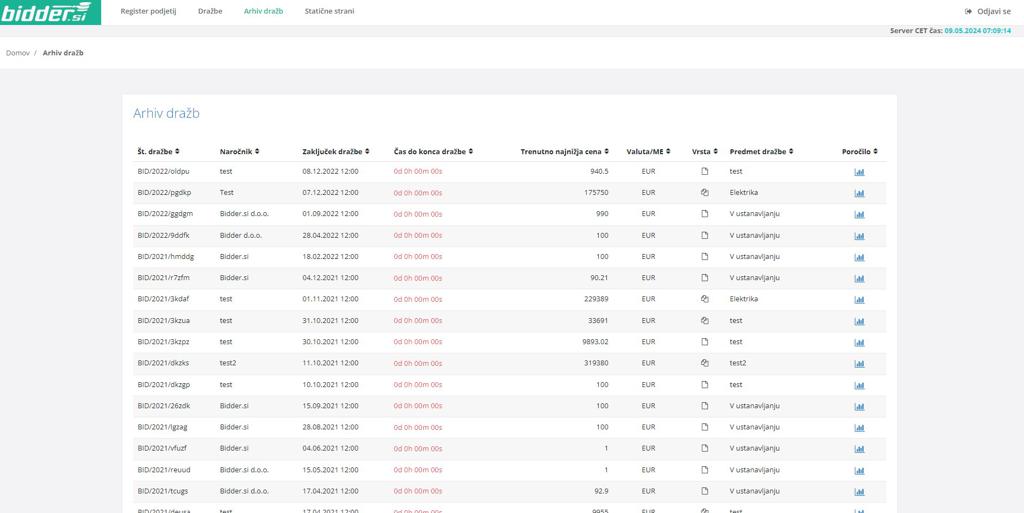Sort table by Predmet dražbe column

point(761,151)
